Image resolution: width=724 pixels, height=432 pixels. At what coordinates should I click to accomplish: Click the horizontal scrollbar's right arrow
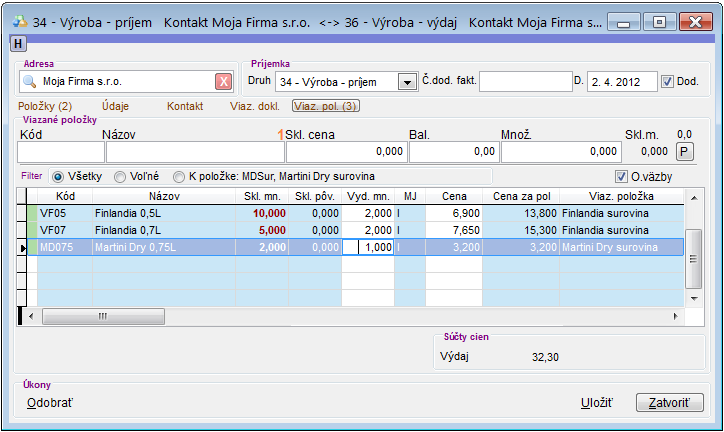pos(676,316)
